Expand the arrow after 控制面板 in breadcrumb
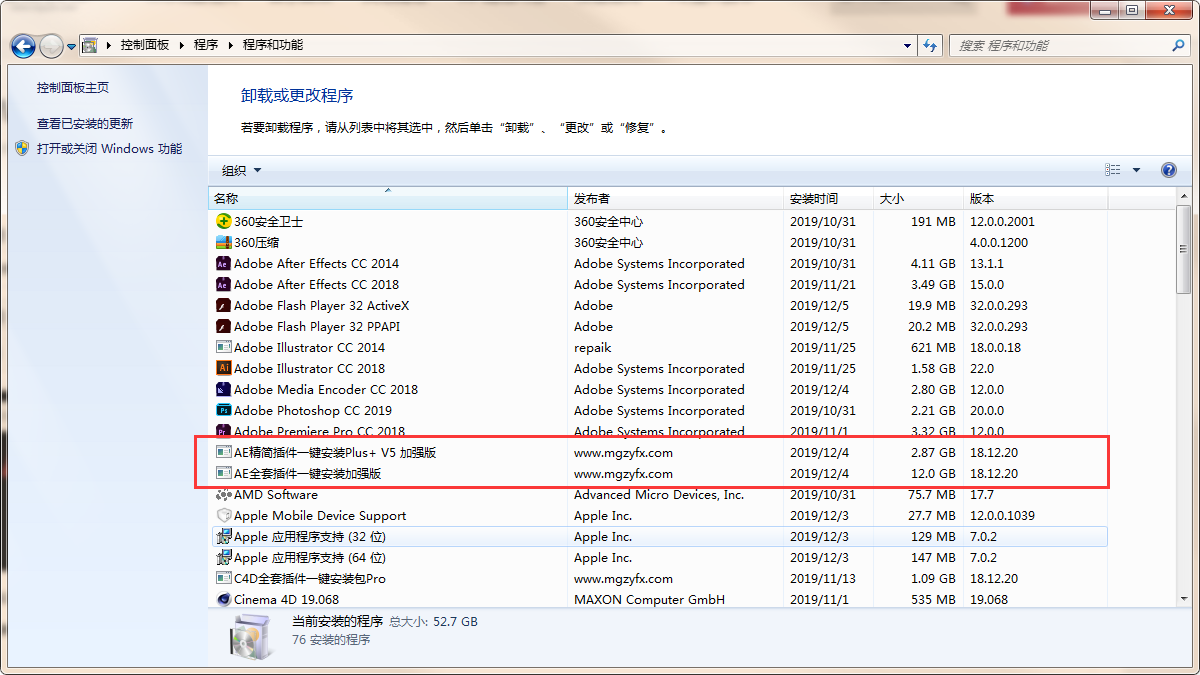Viewport: 1200px width, 675px height. click(x=181, y=45)
